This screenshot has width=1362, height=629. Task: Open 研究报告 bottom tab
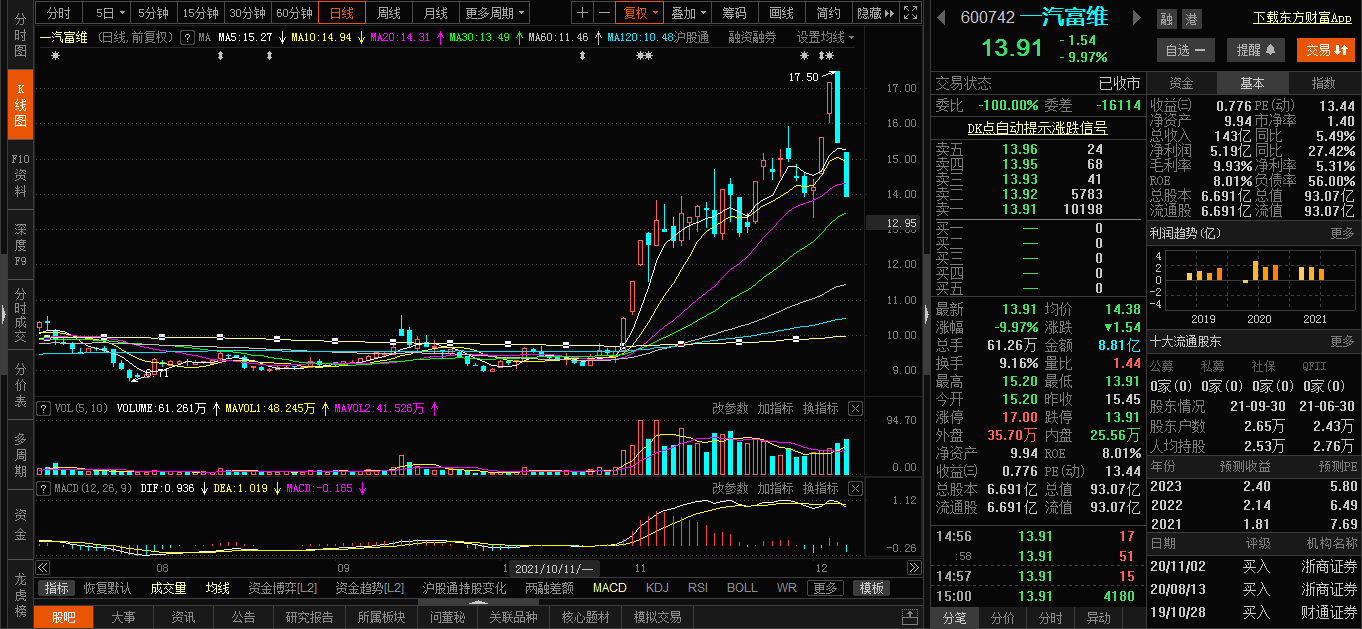pos(309,617)
